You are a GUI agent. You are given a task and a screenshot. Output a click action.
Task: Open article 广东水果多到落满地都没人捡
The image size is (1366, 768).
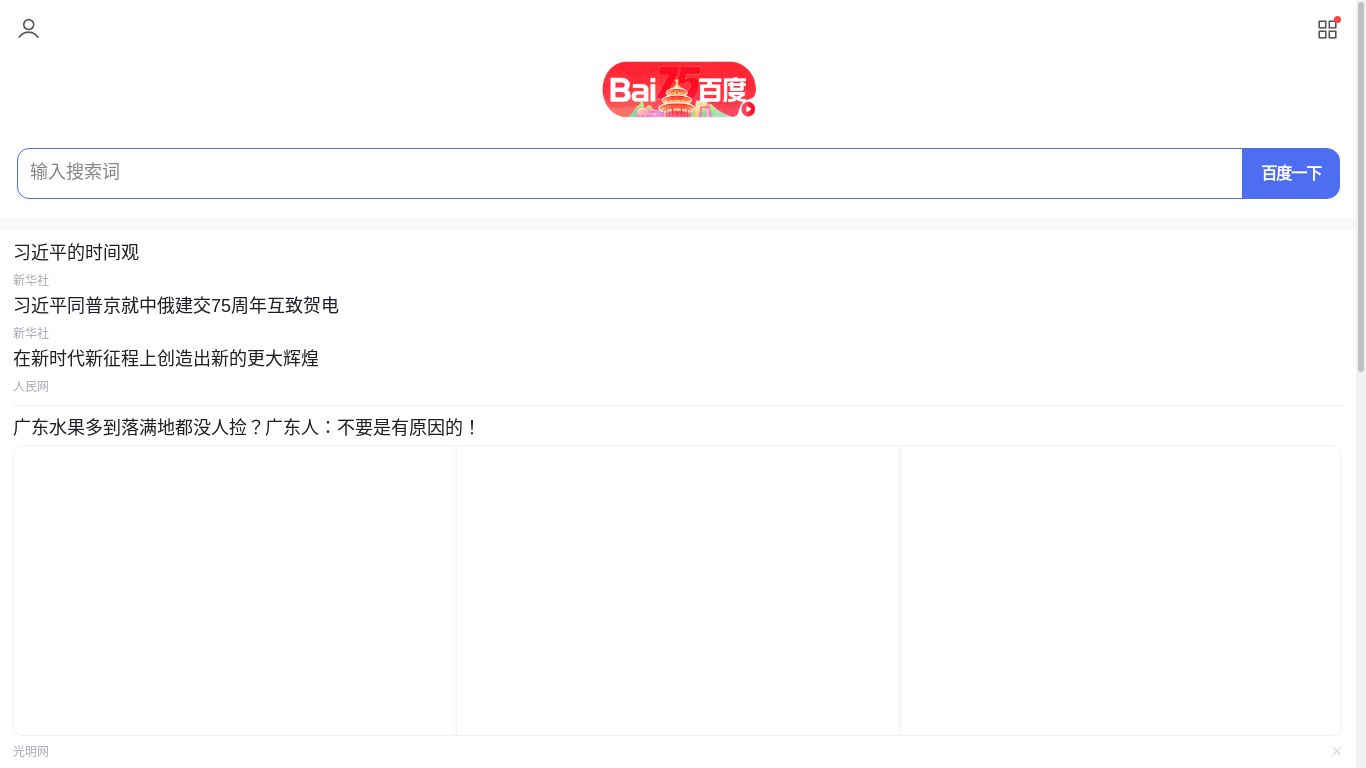[246, 427]
